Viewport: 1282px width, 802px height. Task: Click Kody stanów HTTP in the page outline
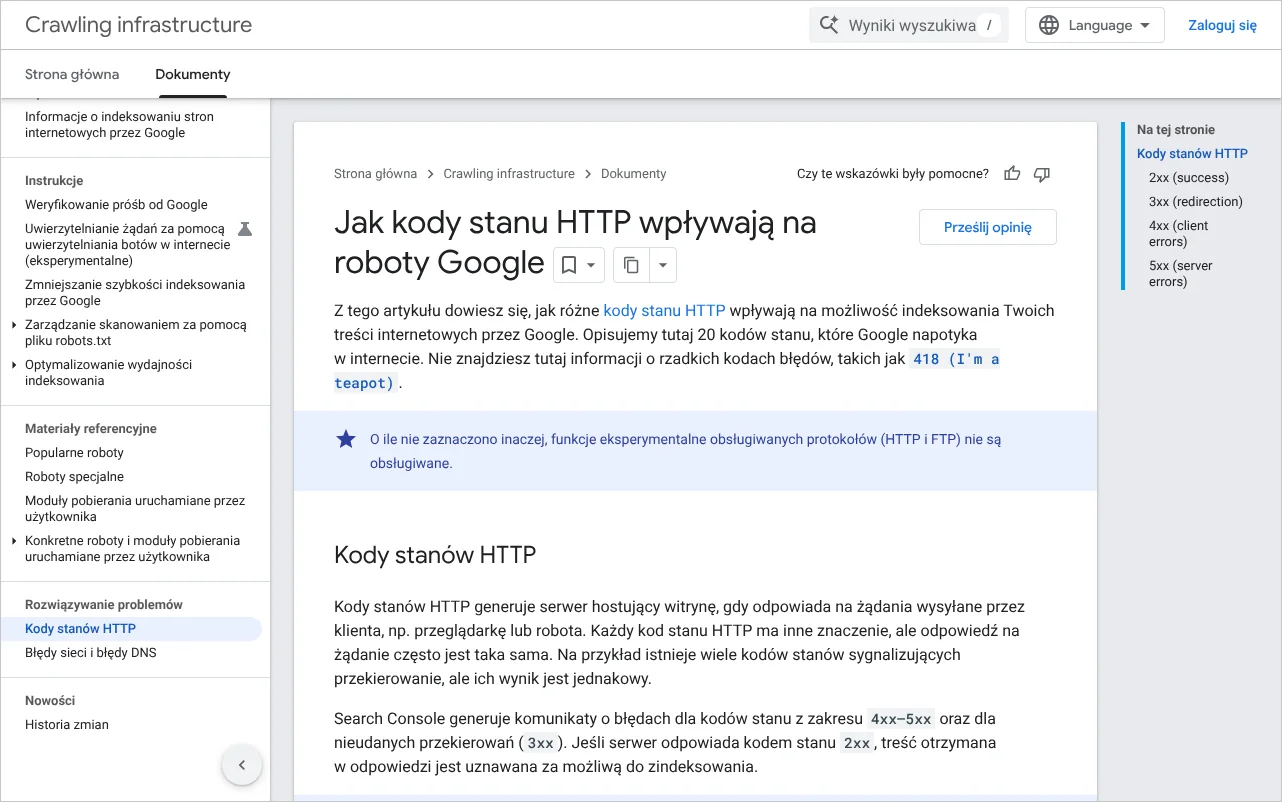1192,154
